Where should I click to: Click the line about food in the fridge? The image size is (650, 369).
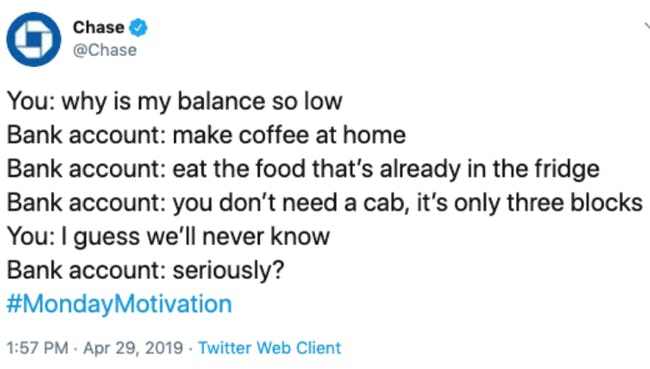[x=303, y=170]
